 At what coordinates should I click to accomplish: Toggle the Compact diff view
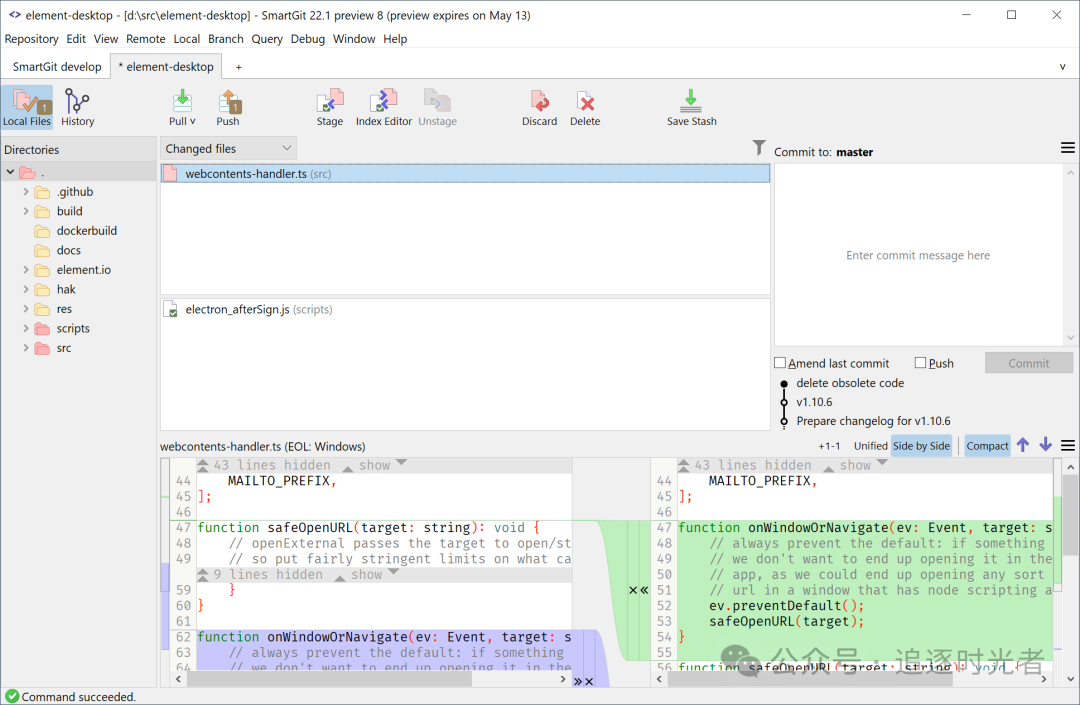(x=987, y=446)
